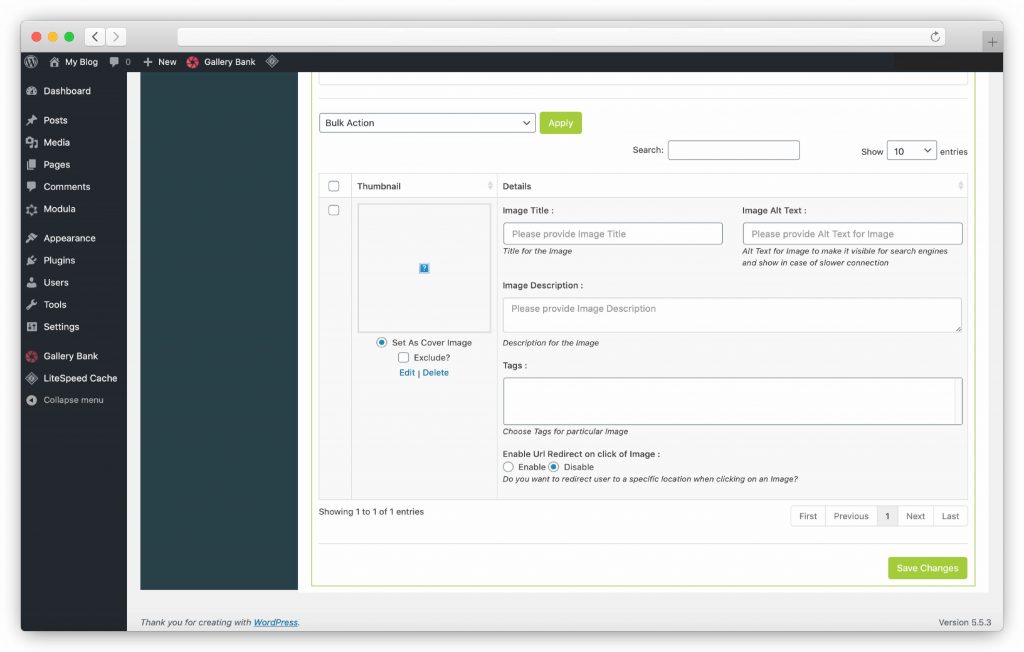The width and height of the screenshot is (1024, 652).
Task: Open the Plugins sidebar icon
Action: click(x=32, y=260)
